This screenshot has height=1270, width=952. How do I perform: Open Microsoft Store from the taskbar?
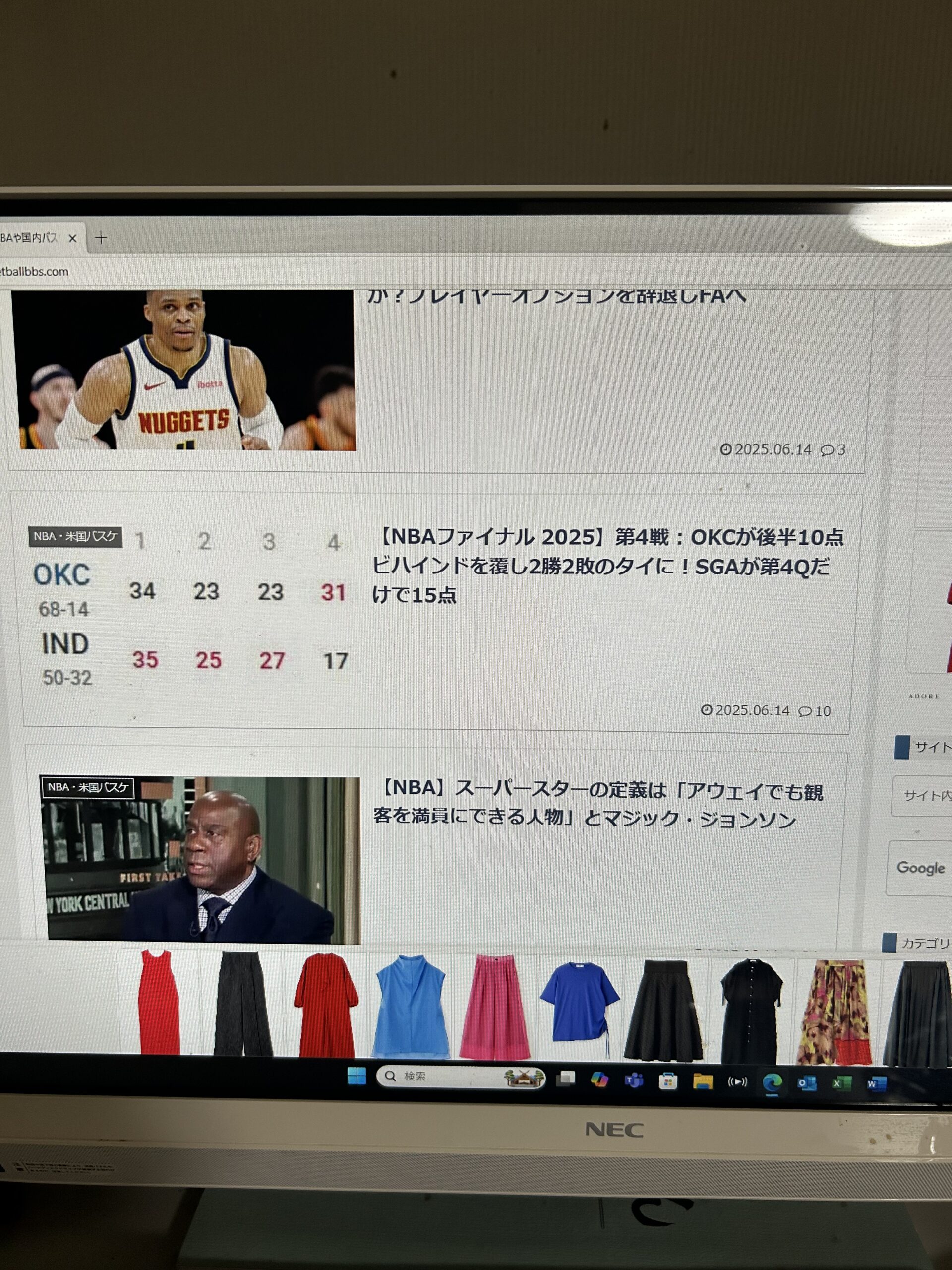[x=668, y=1081]
